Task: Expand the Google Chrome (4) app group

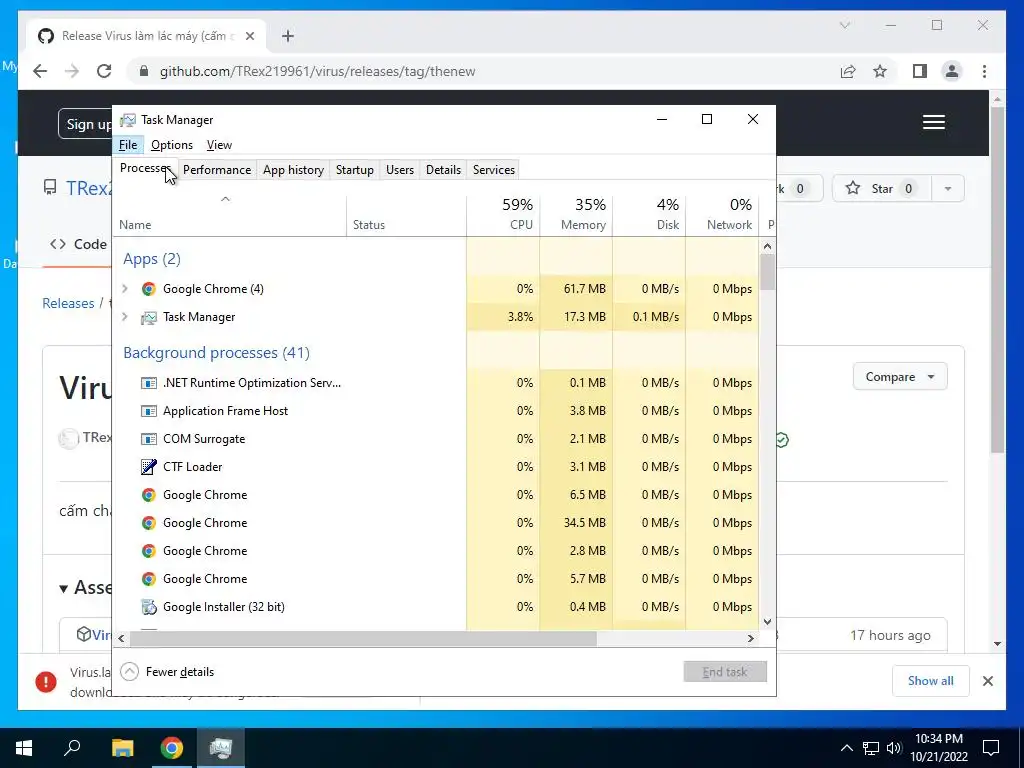Action: coord(125,289)
